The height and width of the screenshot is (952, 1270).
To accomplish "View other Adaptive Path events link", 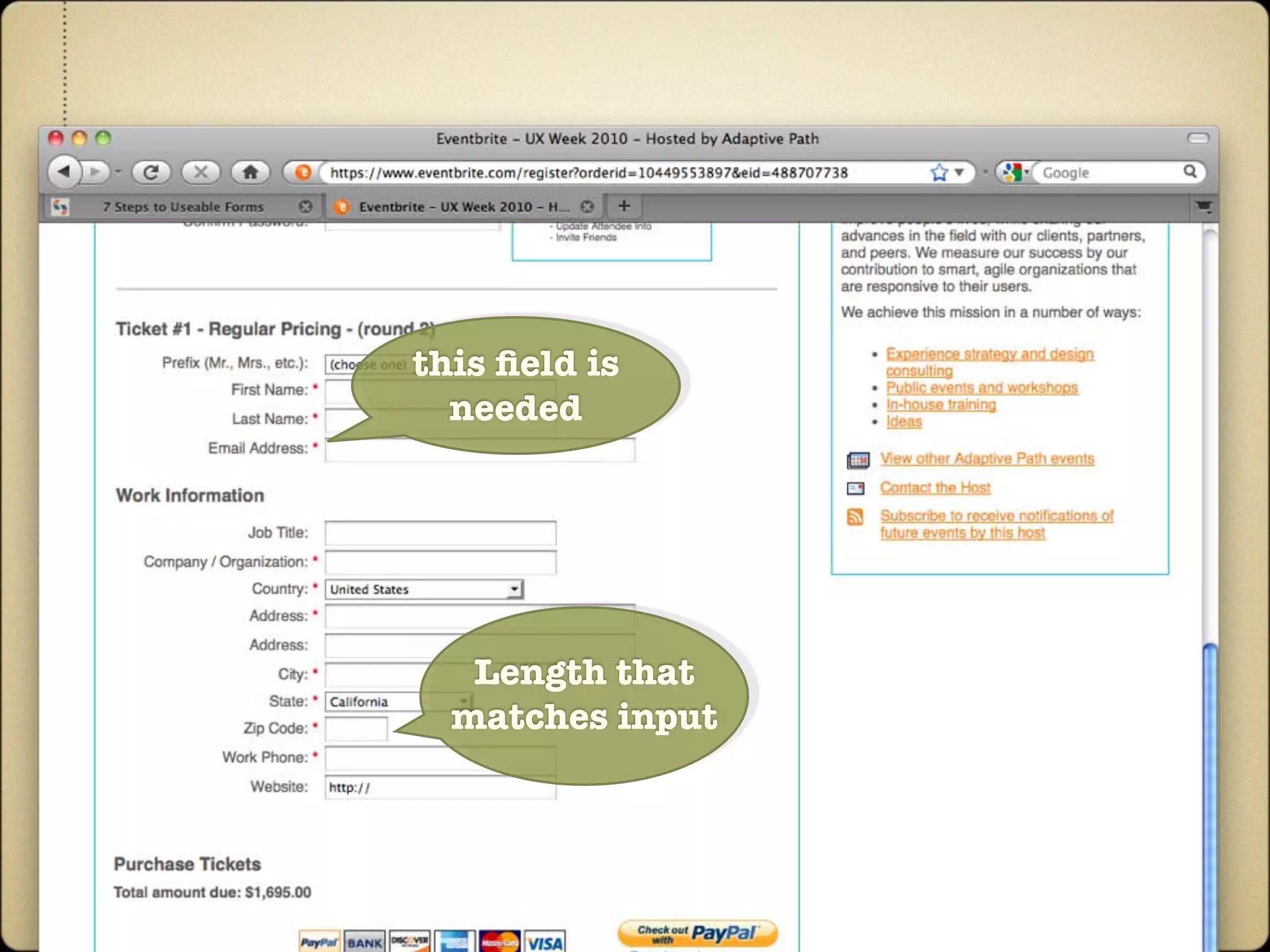I will point(987,459).
